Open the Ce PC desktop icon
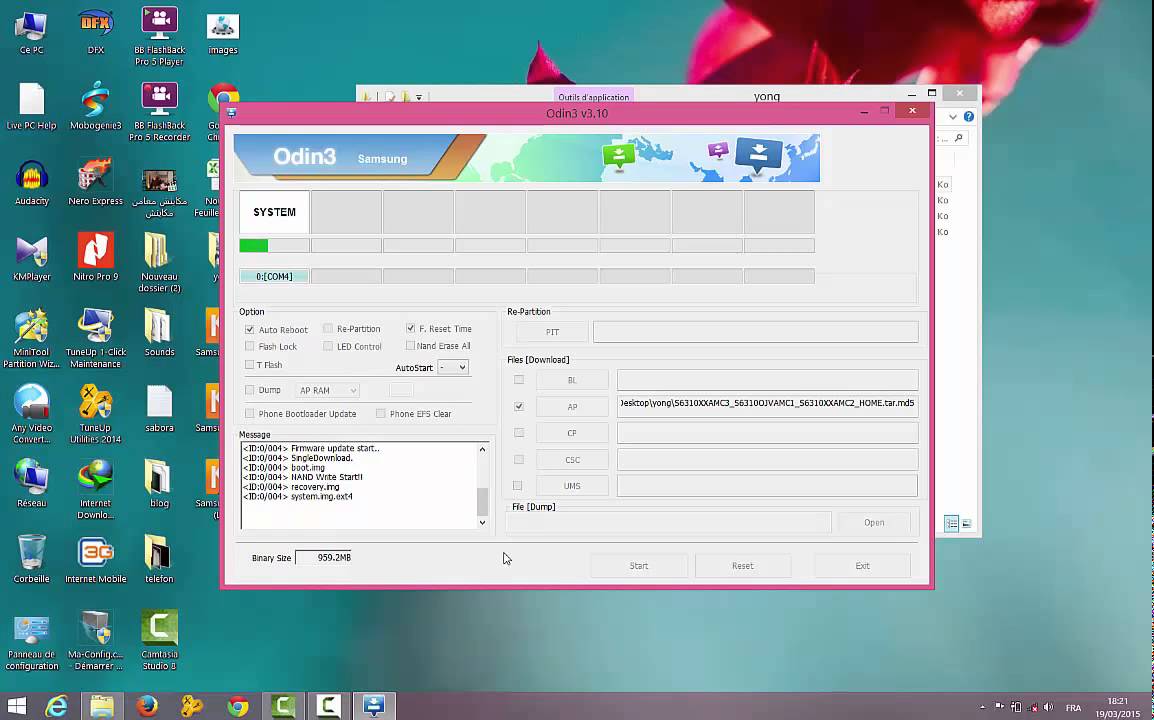 [x=32, y=33]
